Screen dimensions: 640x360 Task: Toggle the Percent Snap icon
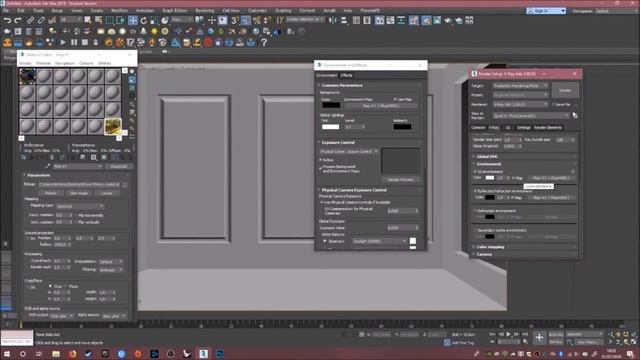(257, 20)
